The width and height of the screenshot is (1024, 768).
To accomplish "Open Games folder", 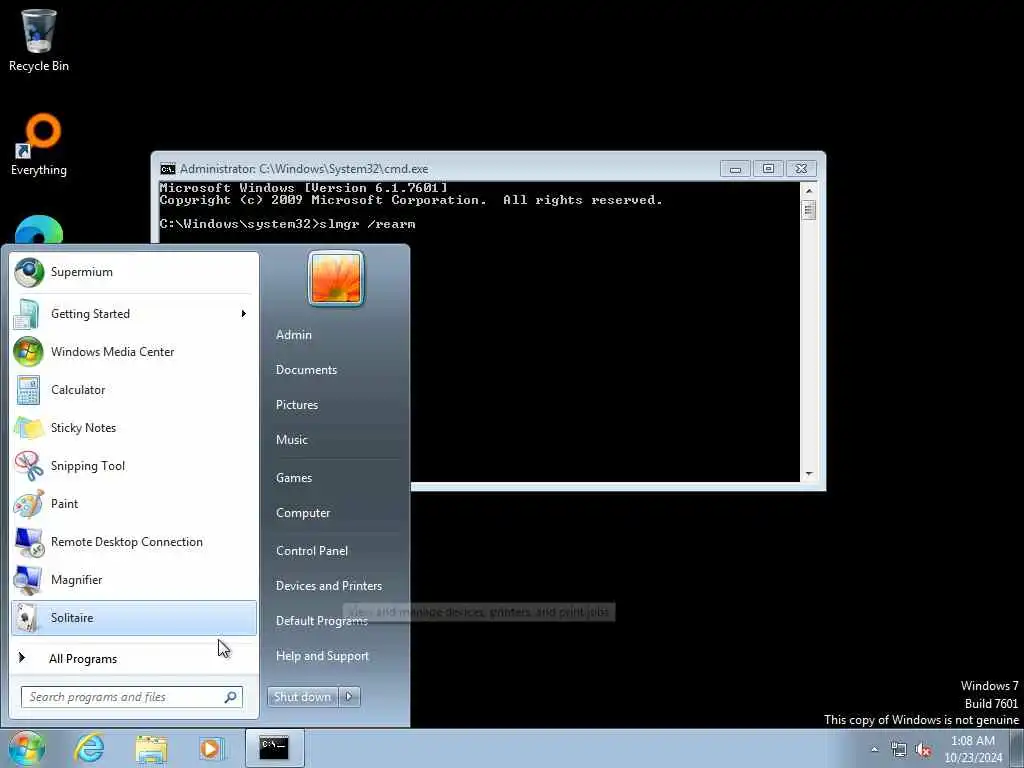I will 294,478.
